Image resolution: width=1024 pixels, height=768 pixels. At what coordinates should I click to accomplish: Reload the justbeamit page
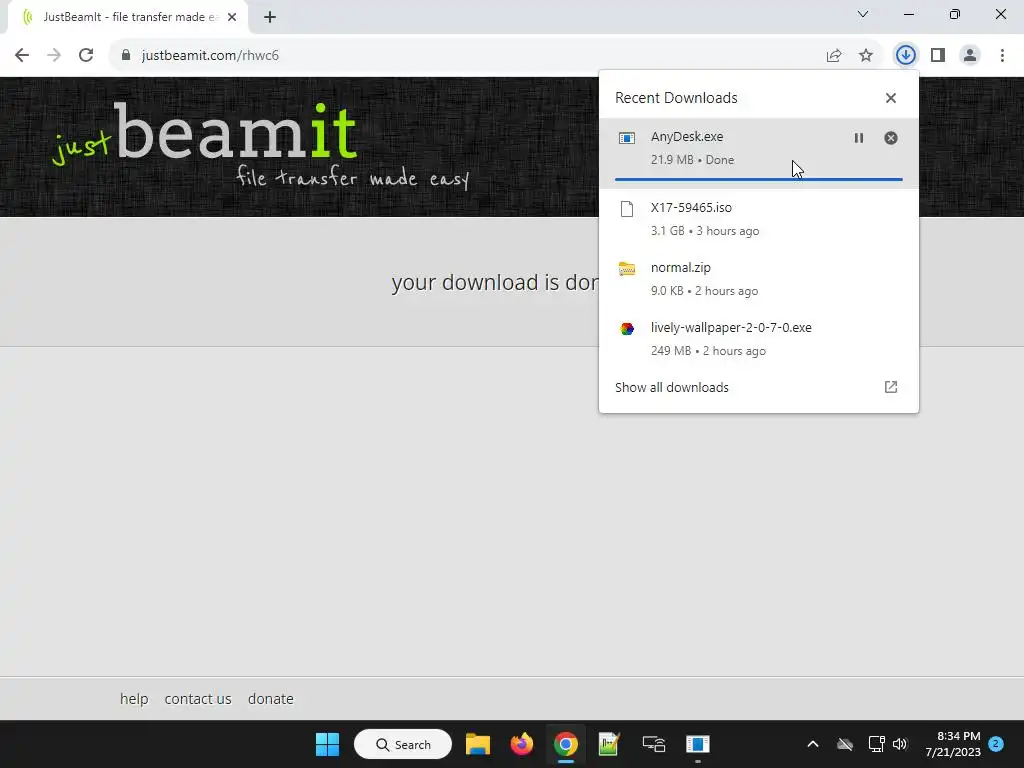click(86, 55)
